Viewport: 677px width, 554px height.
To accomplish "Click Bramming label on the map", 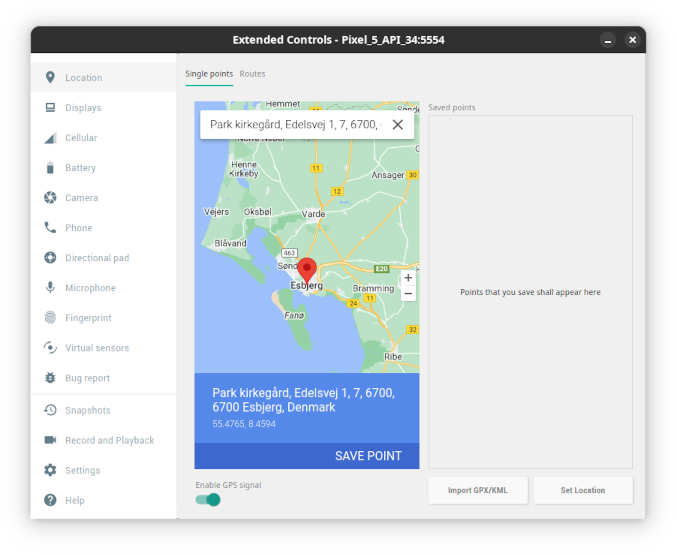I will pos(373,288).
